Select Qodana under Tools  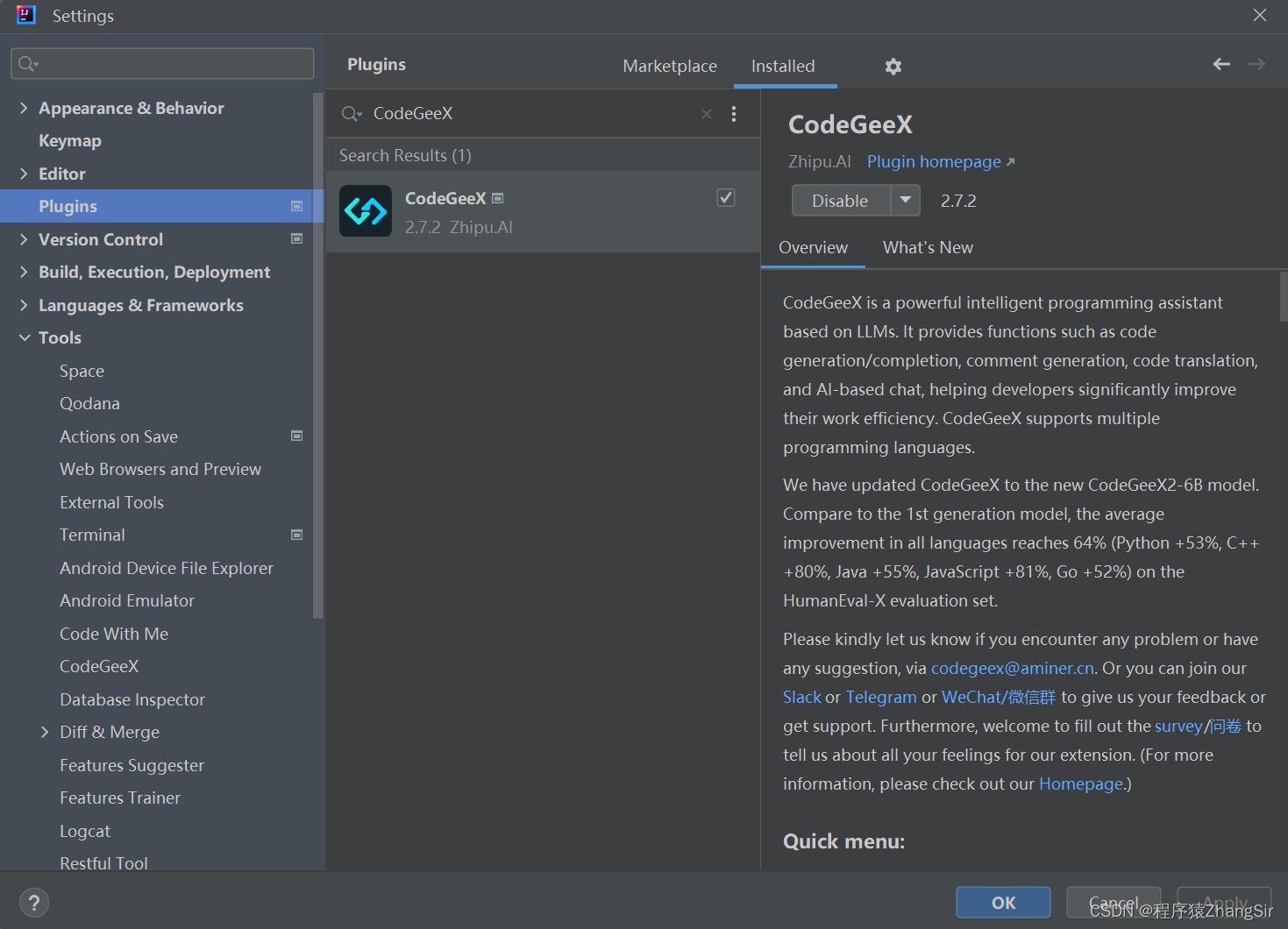(x=89, y=403)
